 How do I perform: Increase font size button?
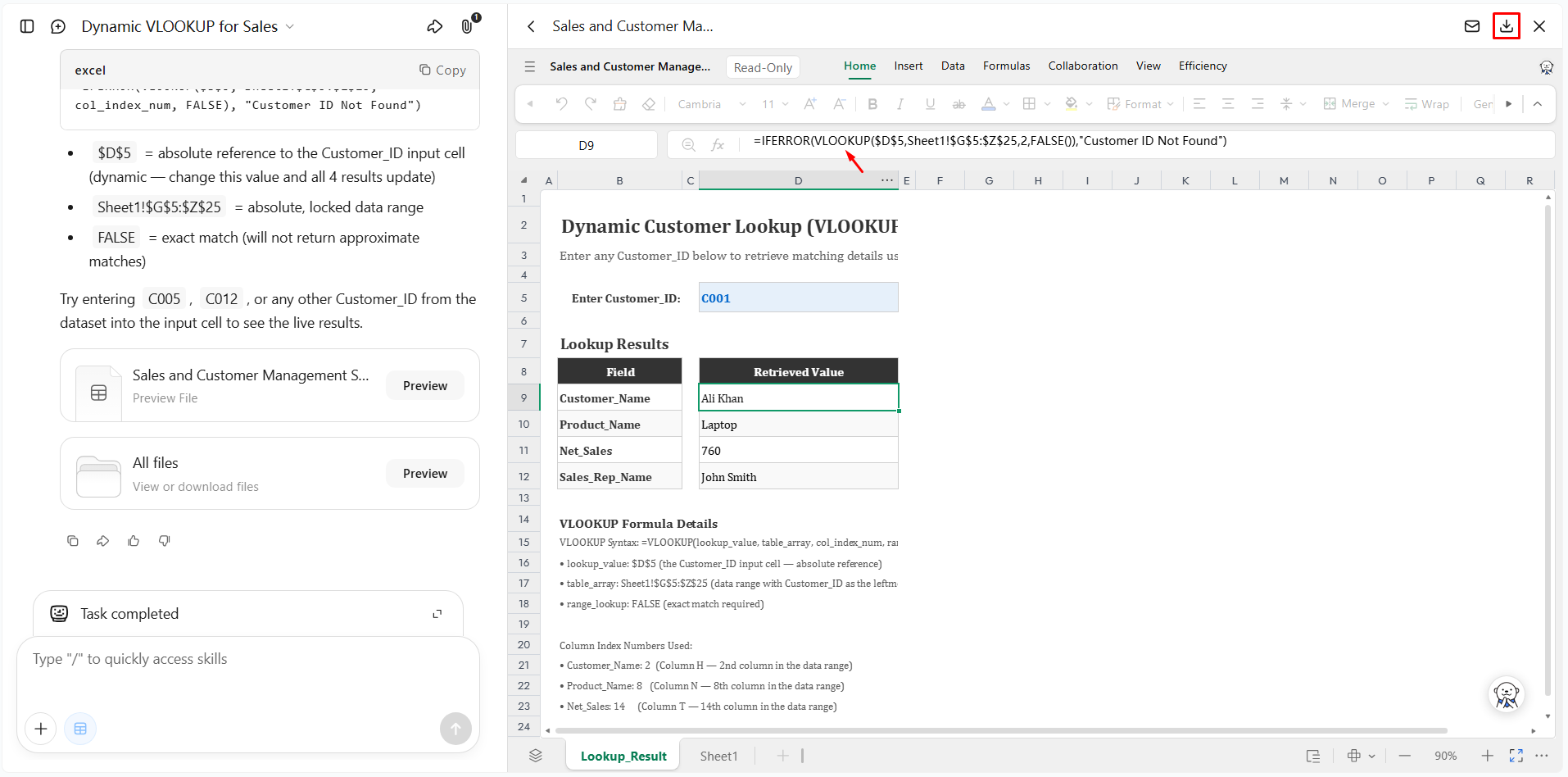click(x=810, y=104)
